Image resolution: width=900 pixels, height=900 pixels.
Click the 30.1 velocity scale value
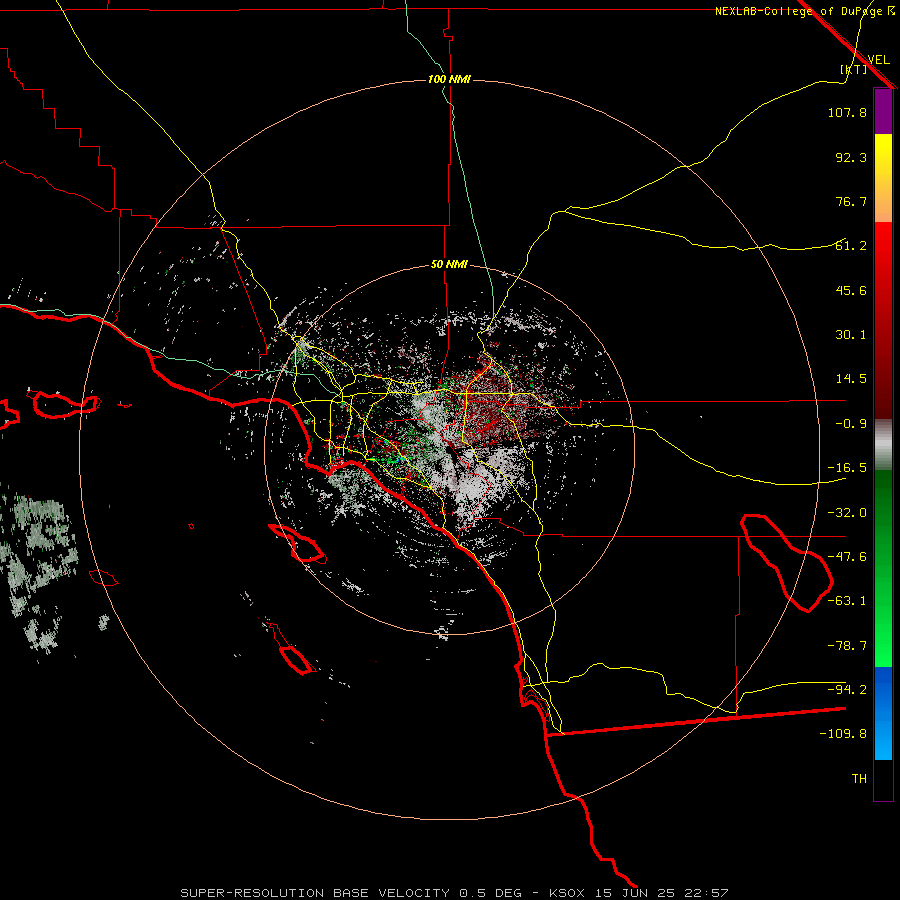pyautogui.click(x=851, y=335)
